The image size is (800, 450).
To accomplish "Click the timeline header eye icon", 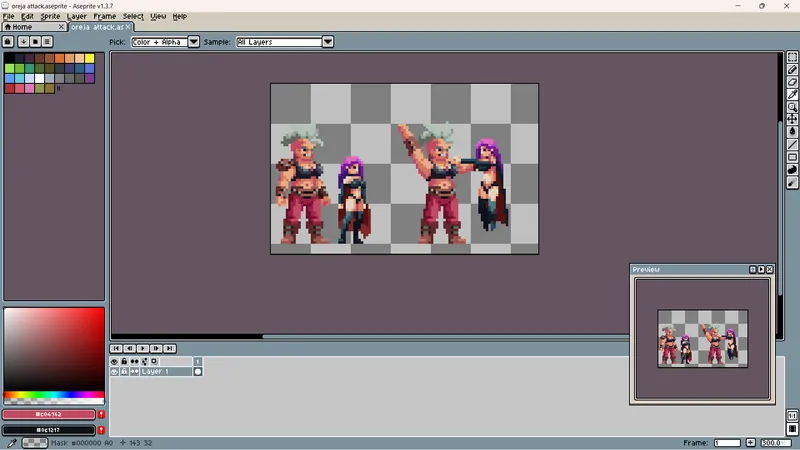I will click(x=114, y=361).
